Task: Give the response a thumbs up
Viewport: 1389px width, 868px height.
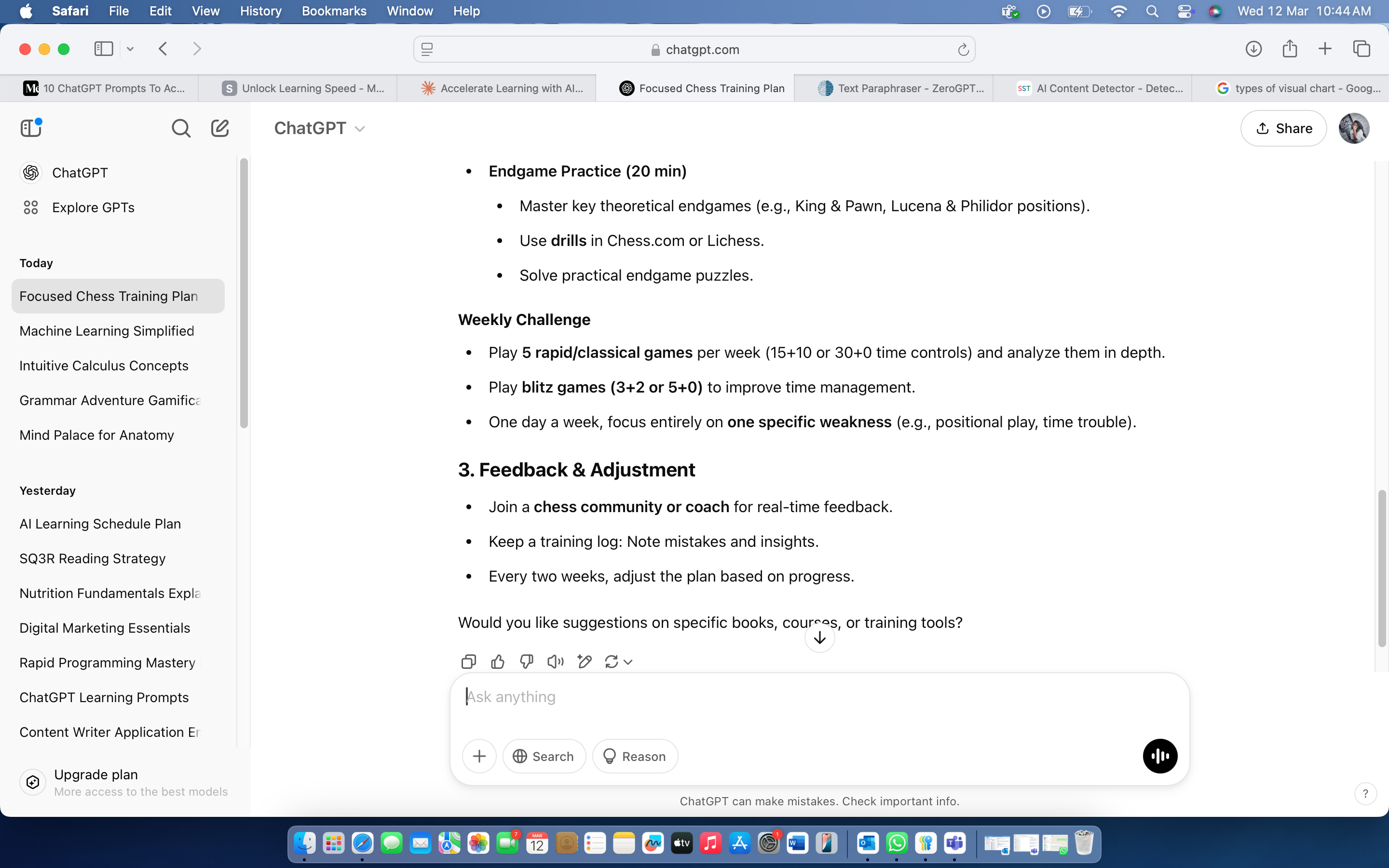Action: (x=498, y=662)
